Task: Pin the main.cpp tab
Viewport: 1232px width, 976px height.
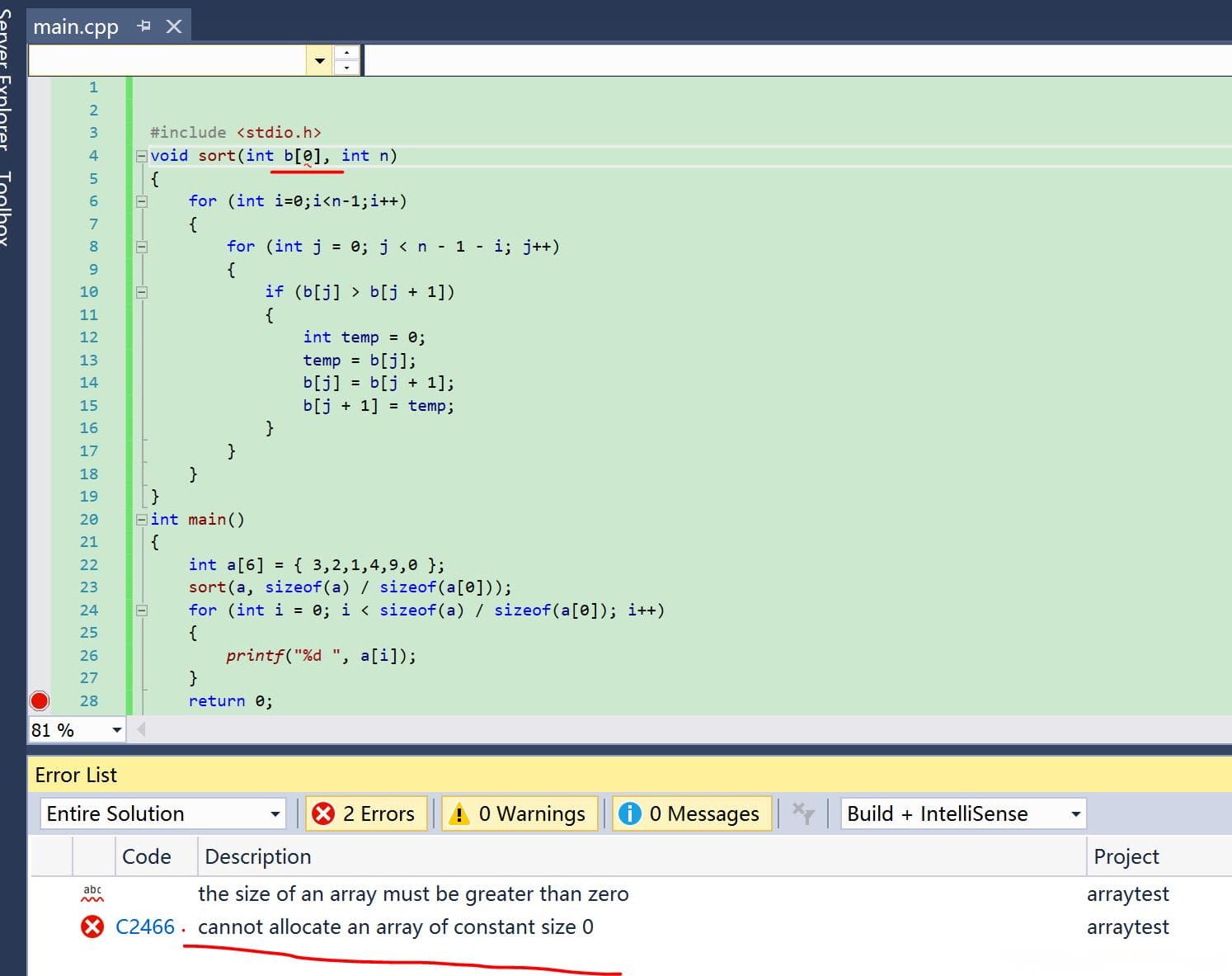Action: click(x=144, y=26)
